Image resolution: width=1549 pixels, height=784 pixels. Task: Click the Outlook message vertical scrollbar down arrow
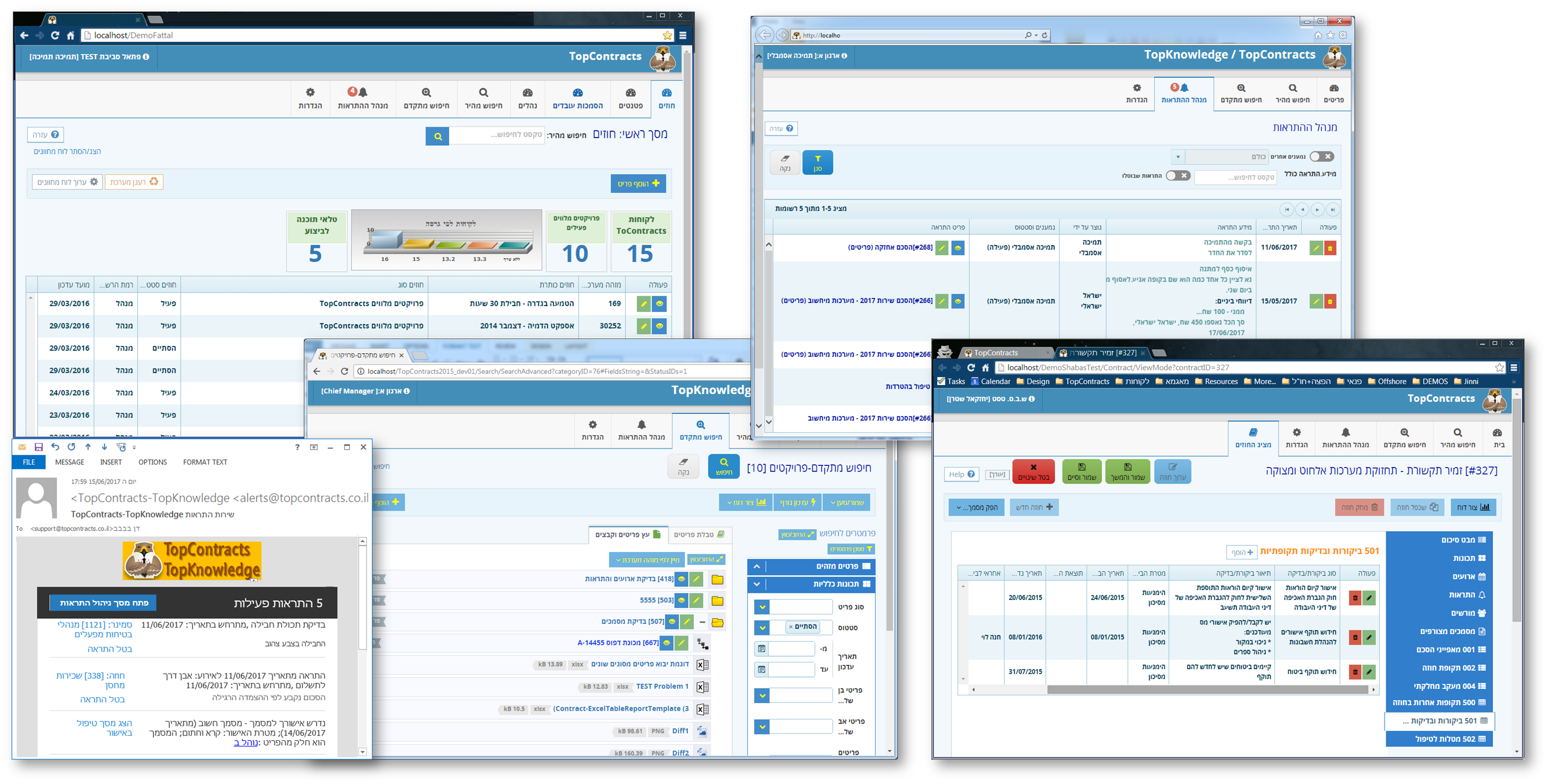click(x=362, y=751)
